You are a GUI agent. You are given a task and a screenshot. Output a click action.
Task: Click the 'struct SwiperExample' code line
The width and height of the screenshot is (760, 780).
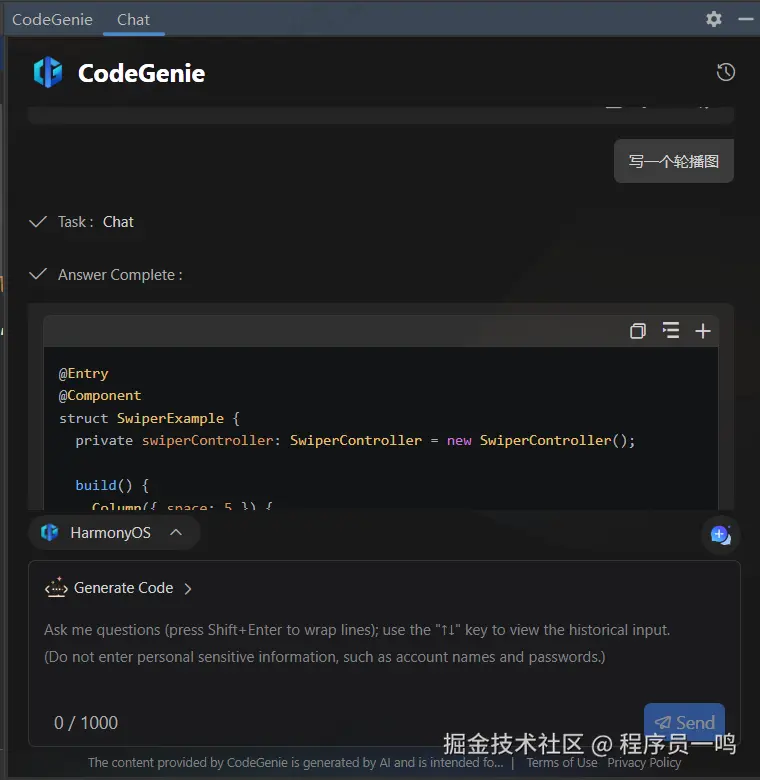tap(150, 418)
